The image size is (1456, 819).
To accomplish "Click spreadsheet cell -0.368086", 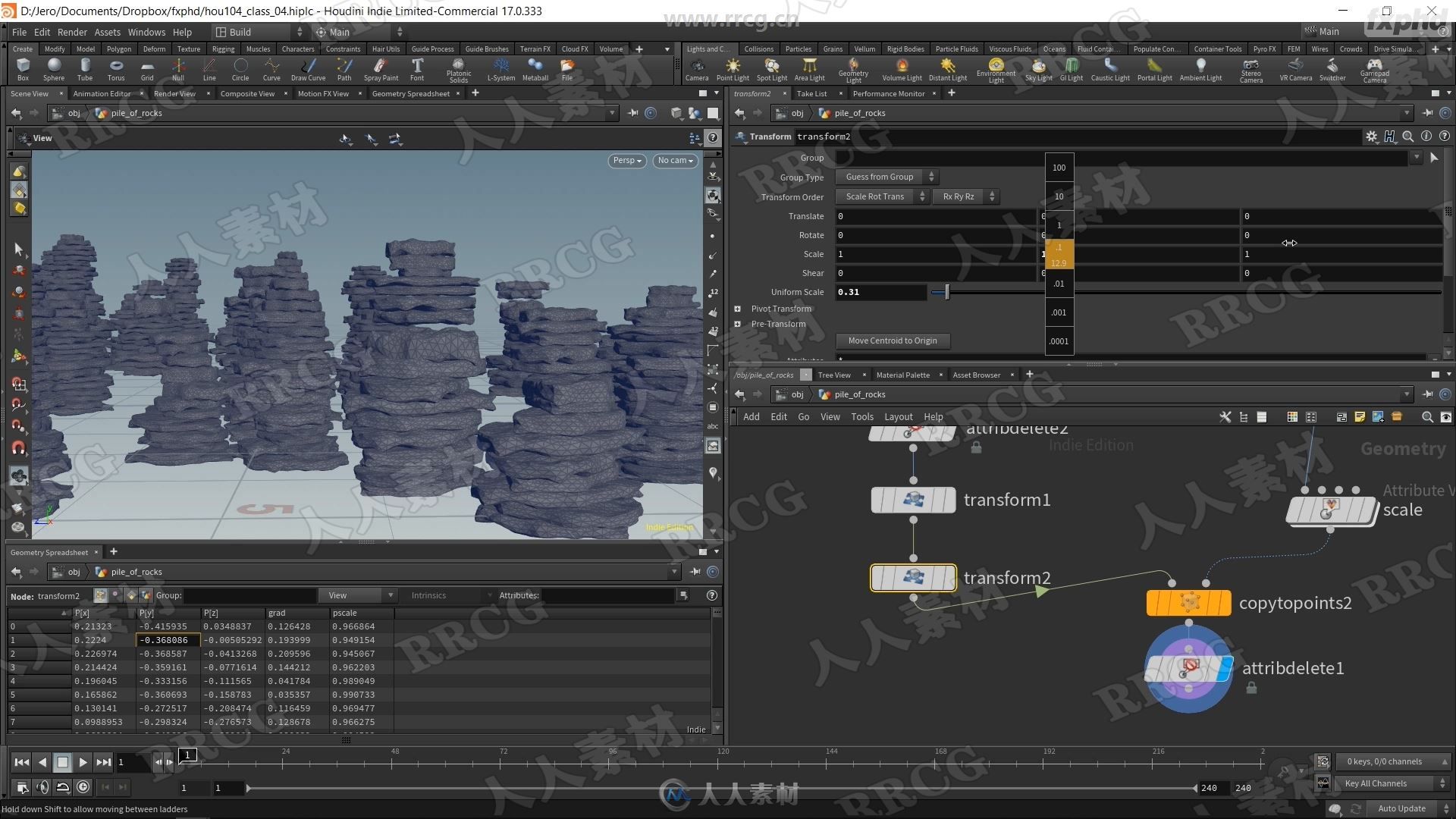I will tap(168, 640).
